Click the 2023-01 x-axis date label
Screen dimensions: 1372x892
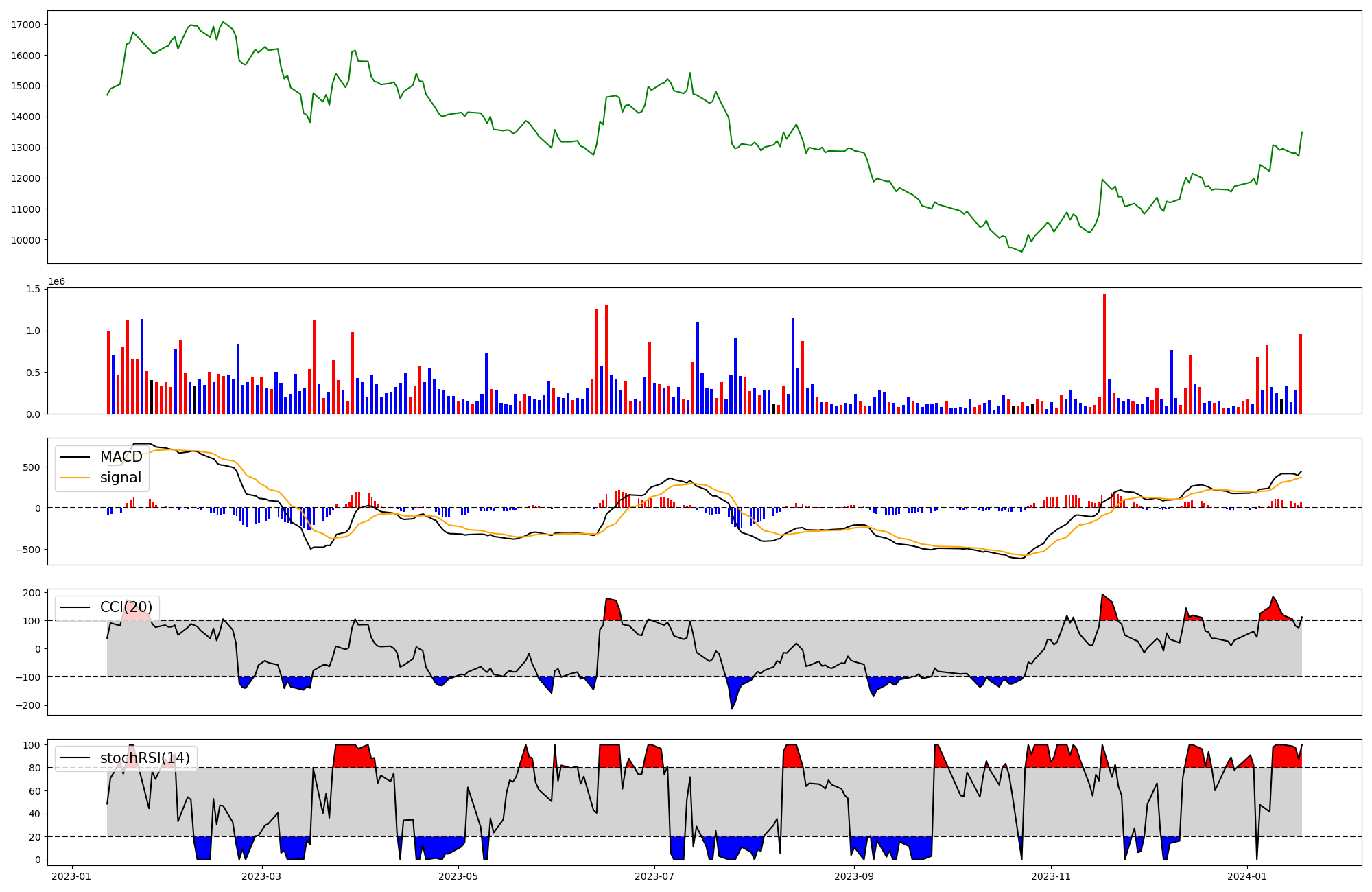pyautogui.click(x=71, y=876)
